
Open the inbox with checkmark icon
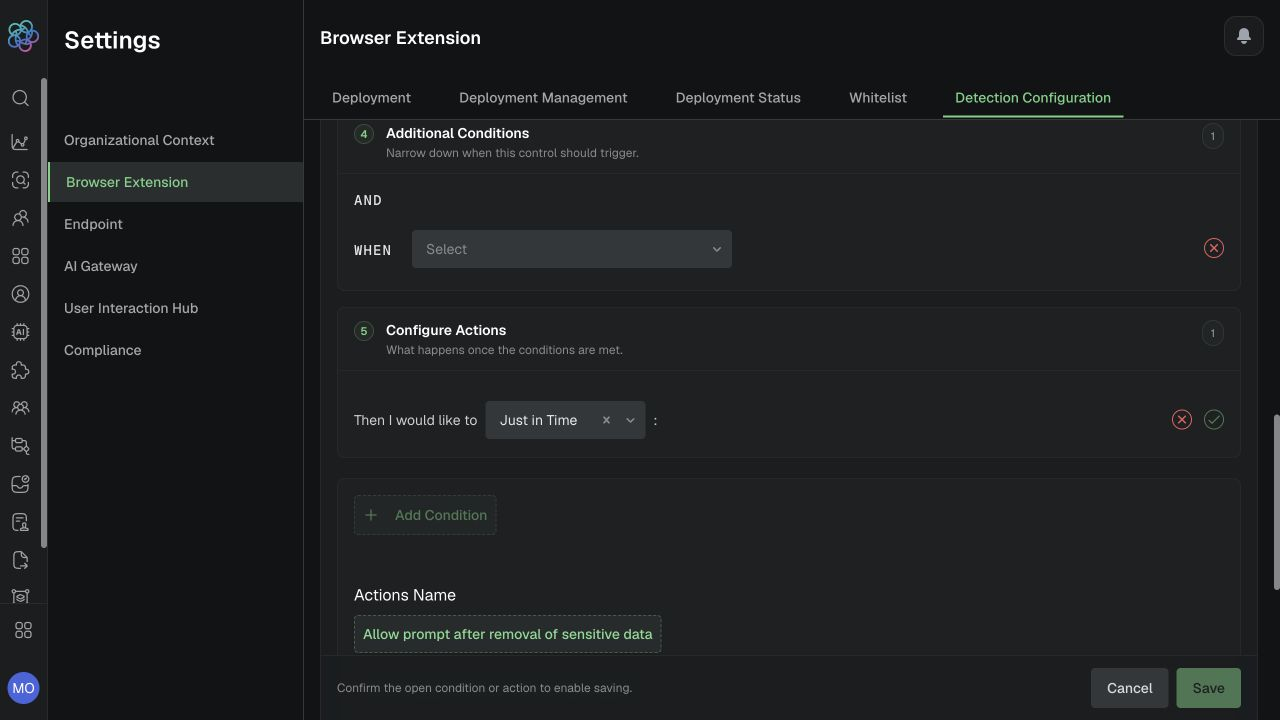(x=20, y=484)
